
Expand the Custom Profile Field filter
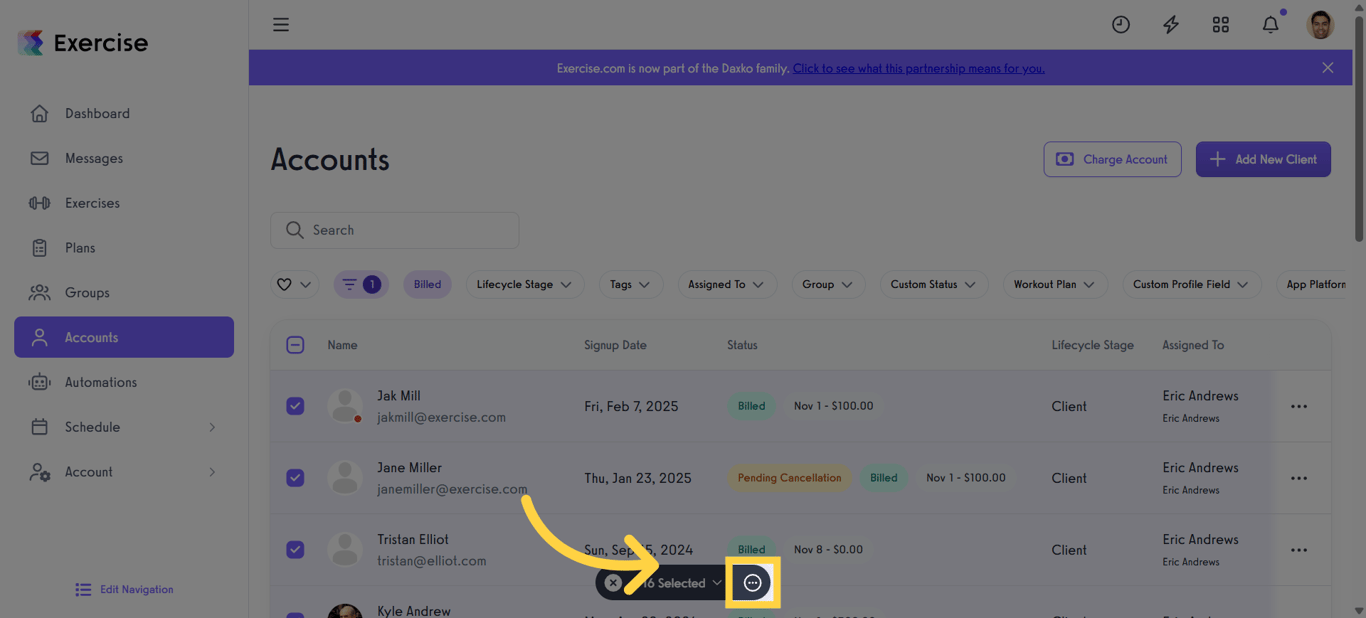click(1191, 285)
